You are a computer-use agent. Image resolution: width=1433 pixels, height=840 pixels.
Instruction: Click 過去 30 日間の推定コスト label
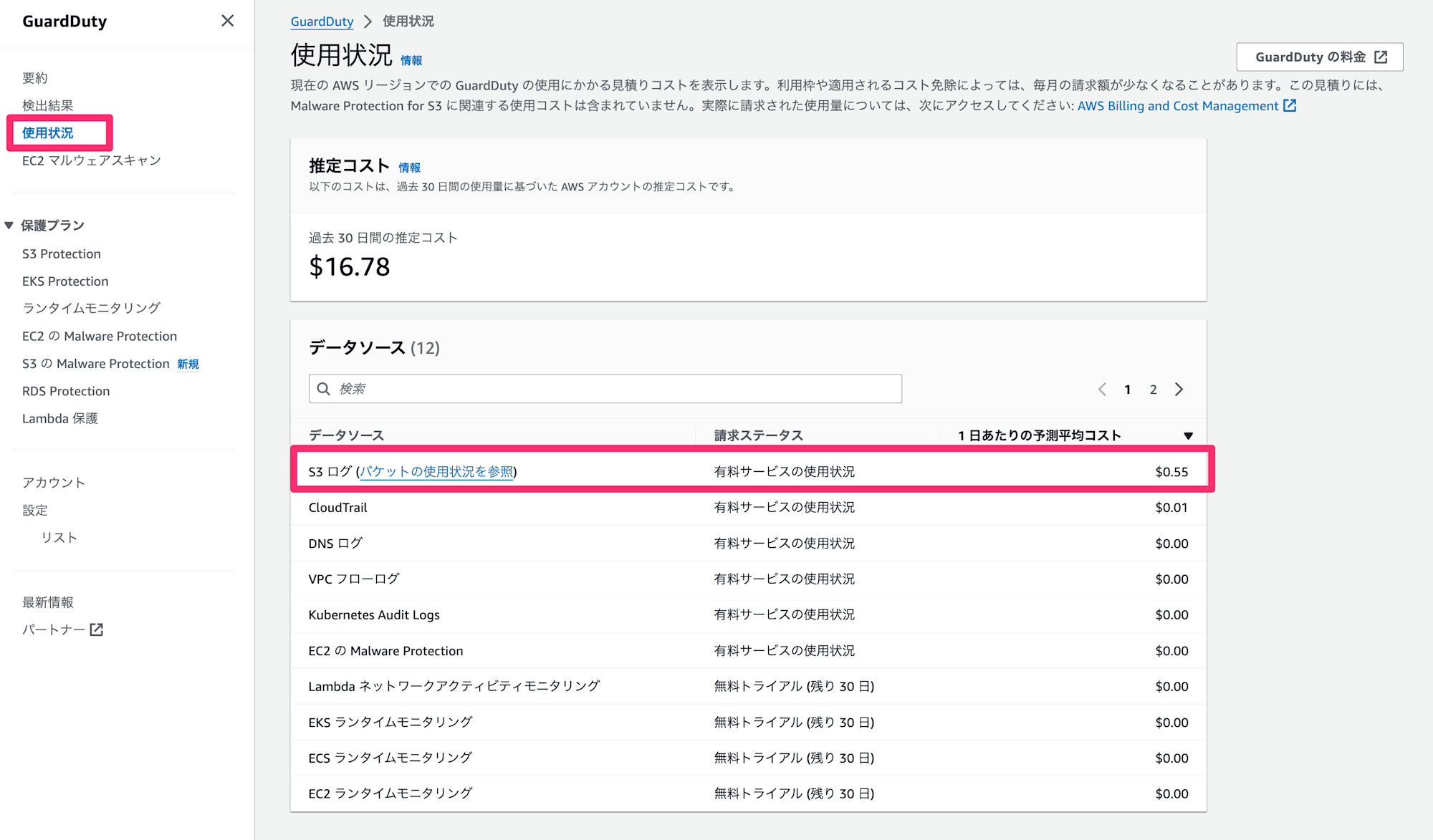383,238
